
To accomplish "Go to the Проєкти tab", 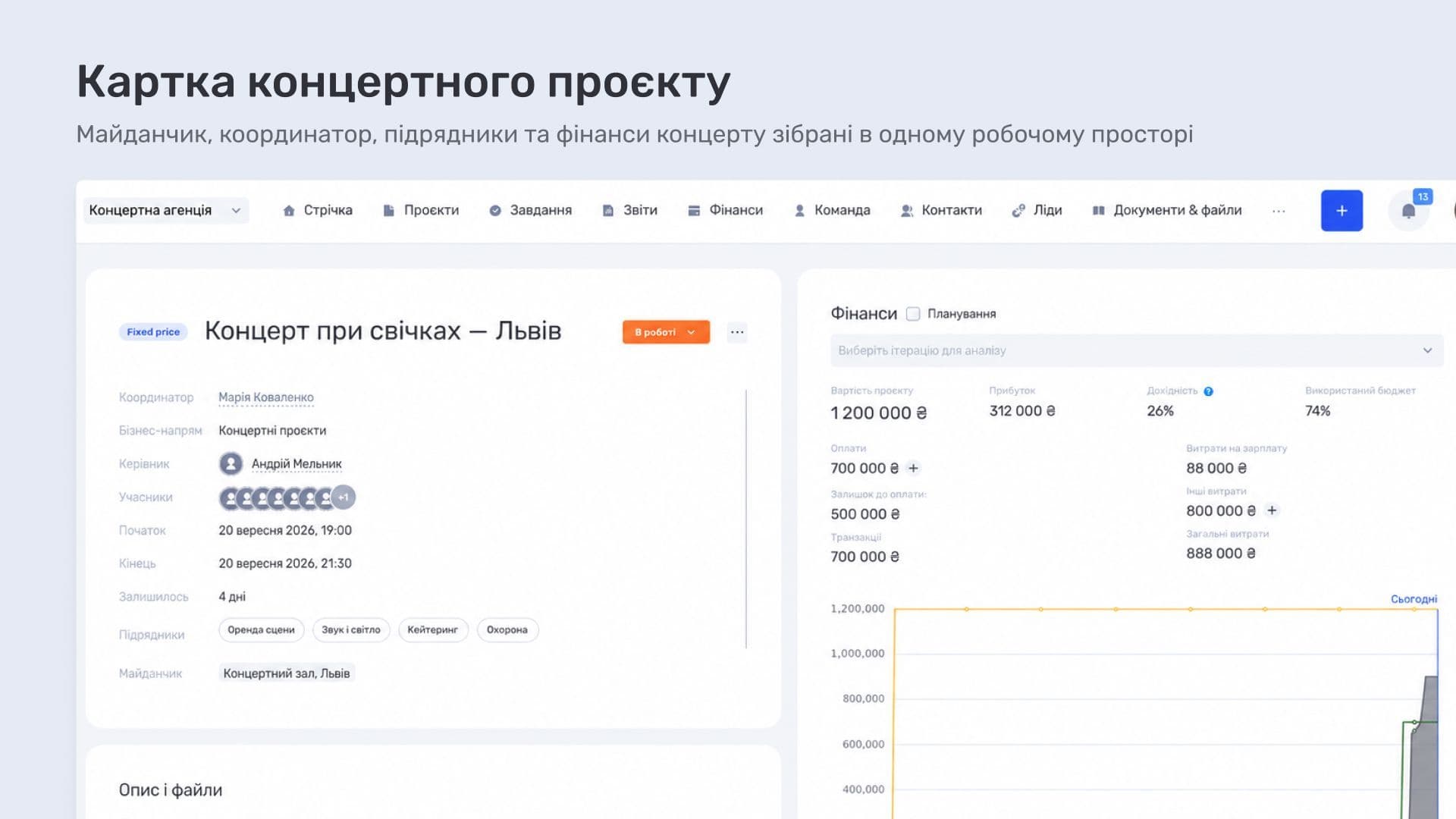I will [421, 210].
